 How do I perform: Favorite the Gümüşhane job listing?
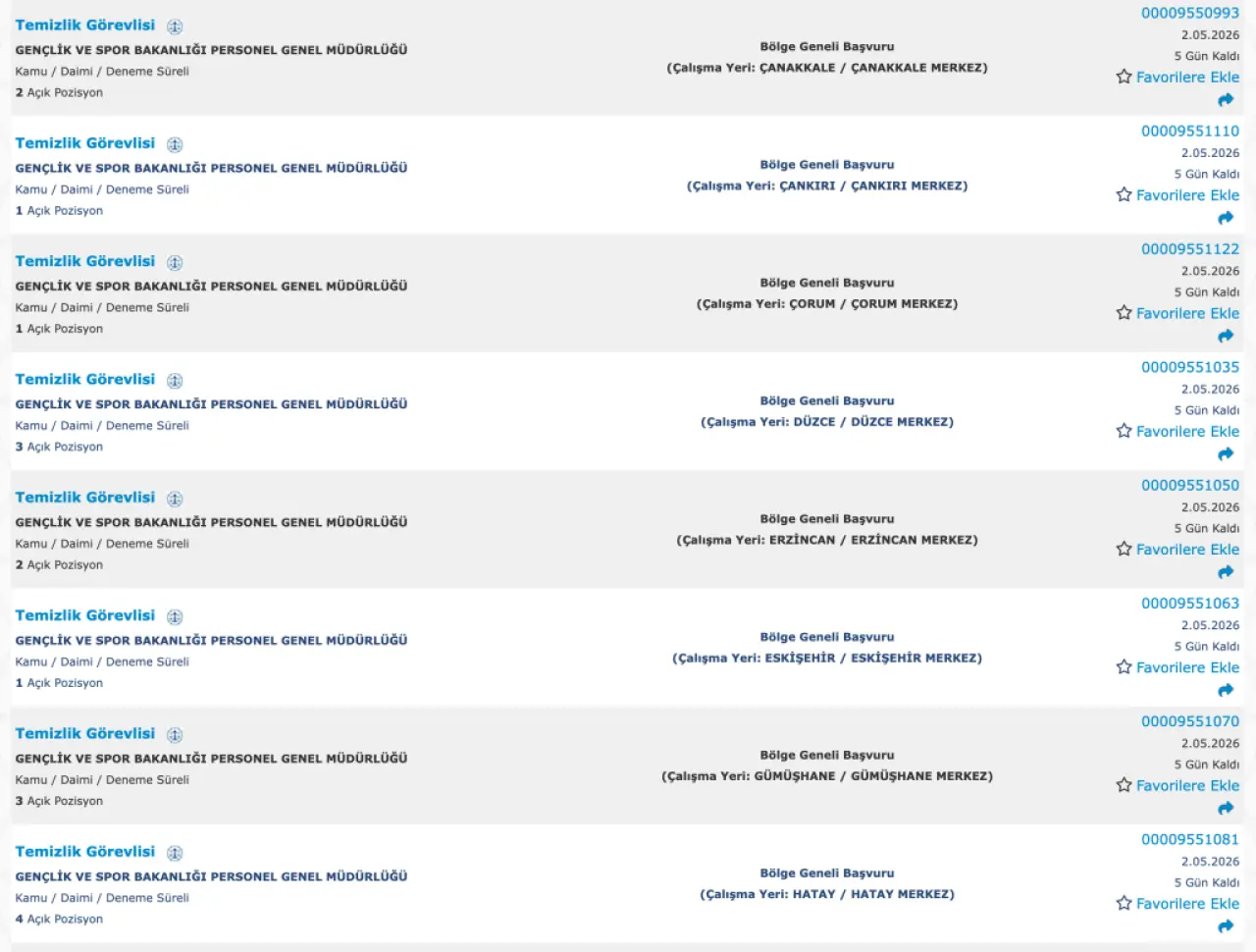[x=1177, y=786]
